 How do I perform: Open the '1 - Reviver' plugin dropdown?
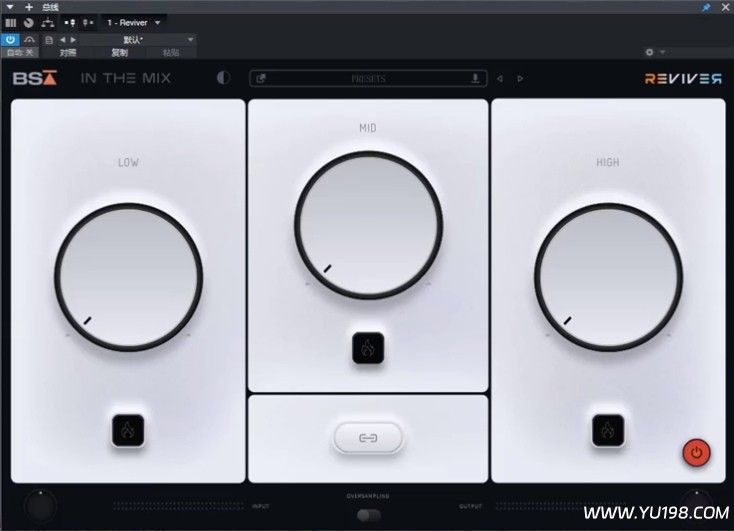tap(133, 22)
